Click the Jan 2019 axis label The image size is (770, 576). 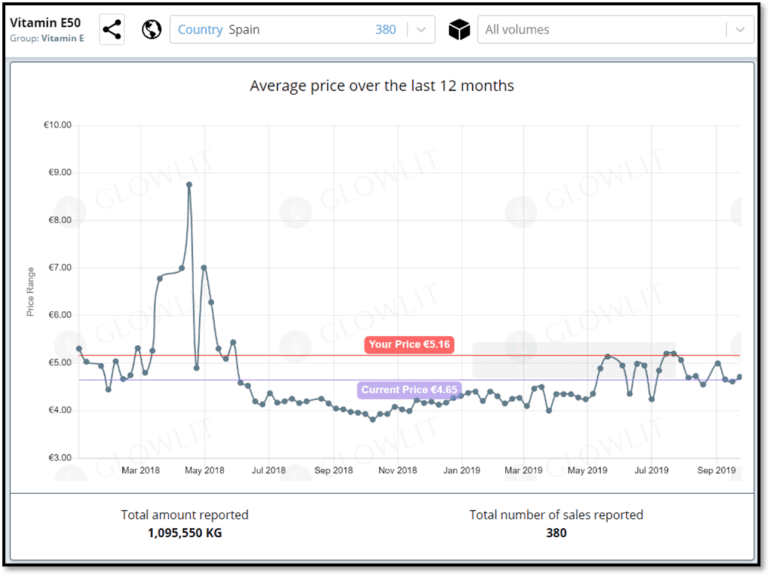[x=462, y=470]
